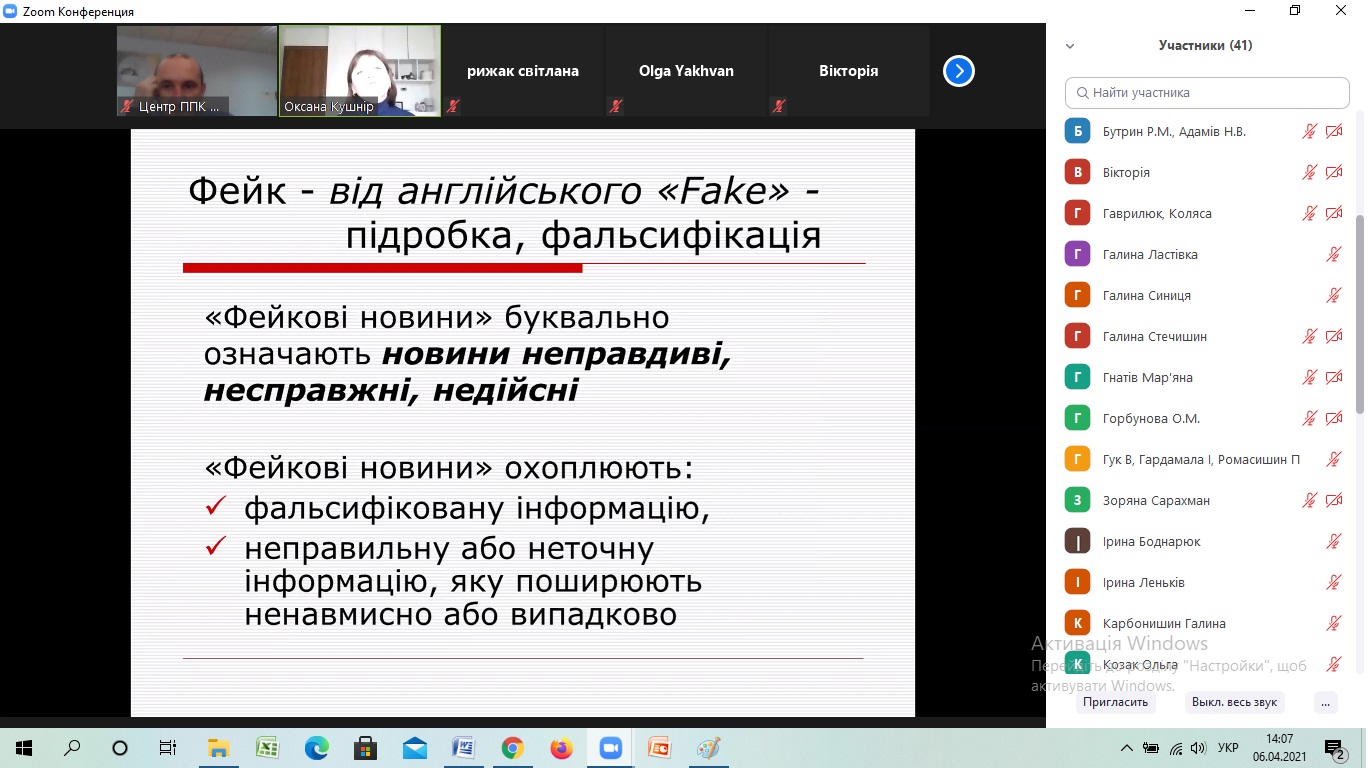Show next video thumbnails with blue arrow
Image resolution: width=1368 pixels, height=768 pixels.
point(958,71)
